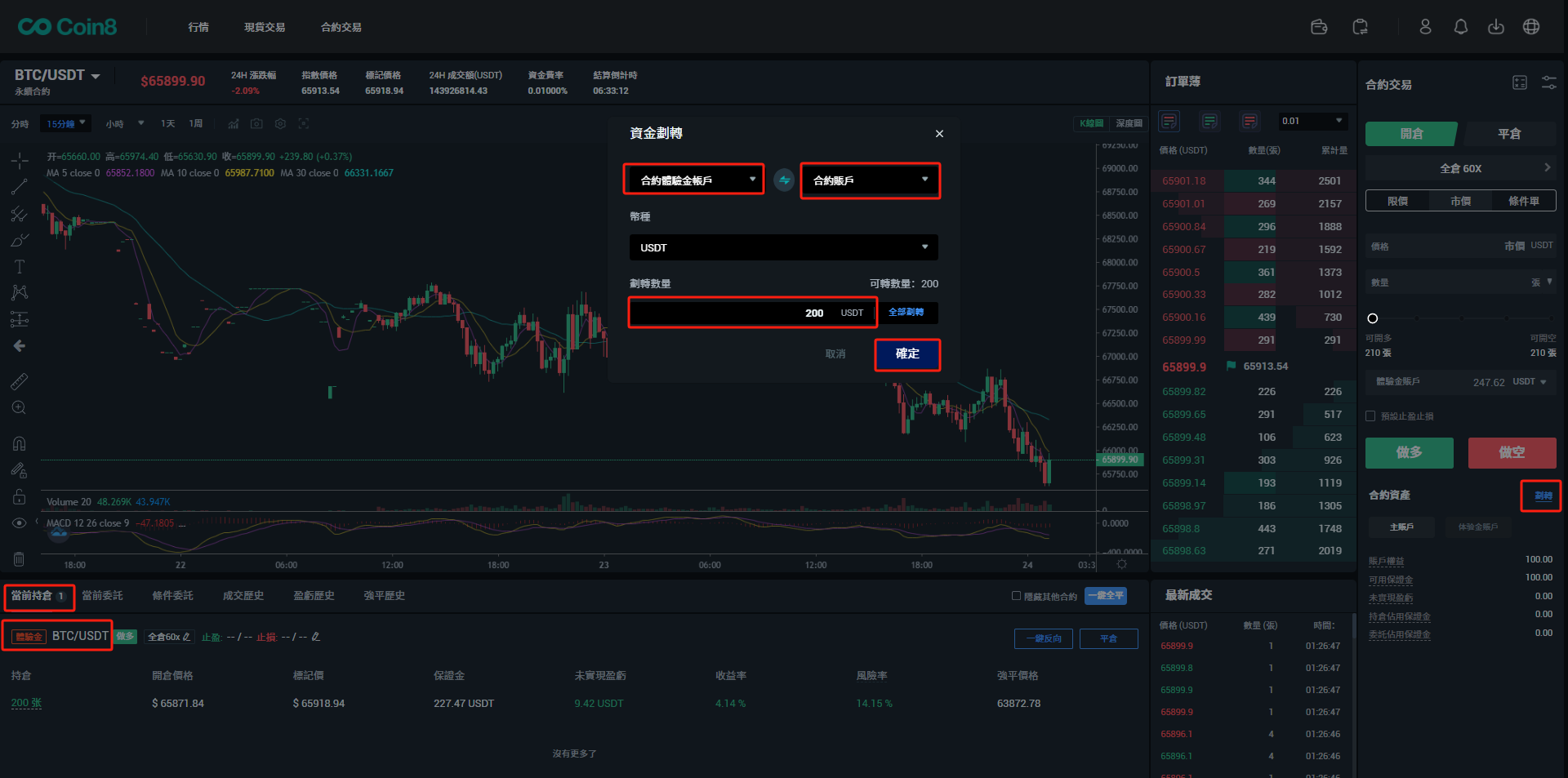Select the crosshair cursor tool on chart
The height and width of the screenshot is (778, 1568).
(x=20, y=160)
